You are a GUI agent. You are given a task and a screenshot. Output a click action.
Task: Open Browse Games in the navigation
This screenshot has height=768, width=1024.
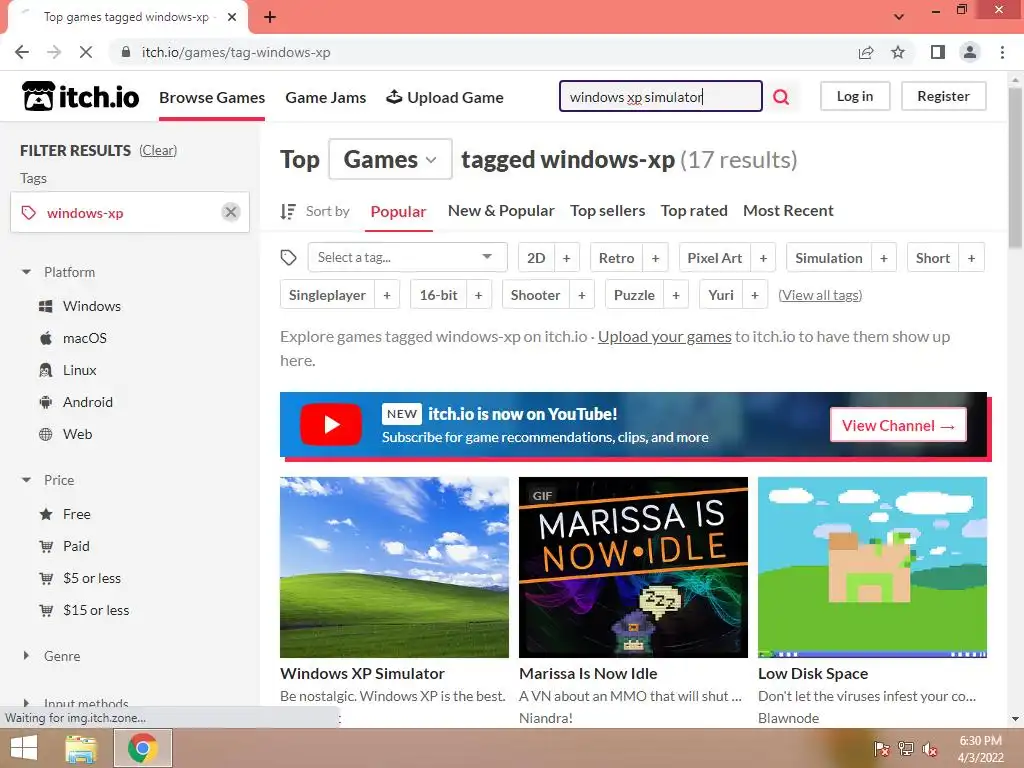coord(212,98)
